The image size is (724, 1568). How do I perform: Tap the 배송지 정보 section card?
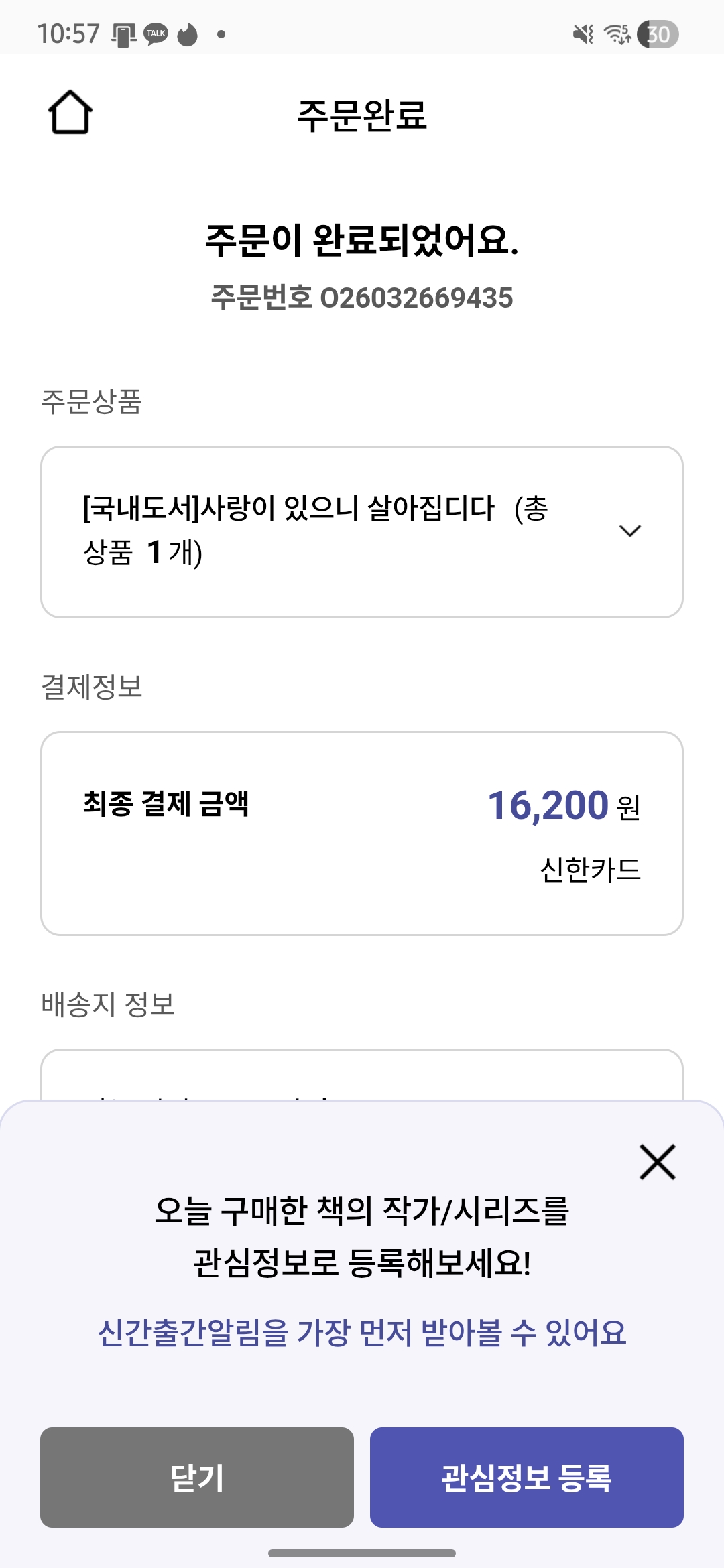click(362, 1075)
